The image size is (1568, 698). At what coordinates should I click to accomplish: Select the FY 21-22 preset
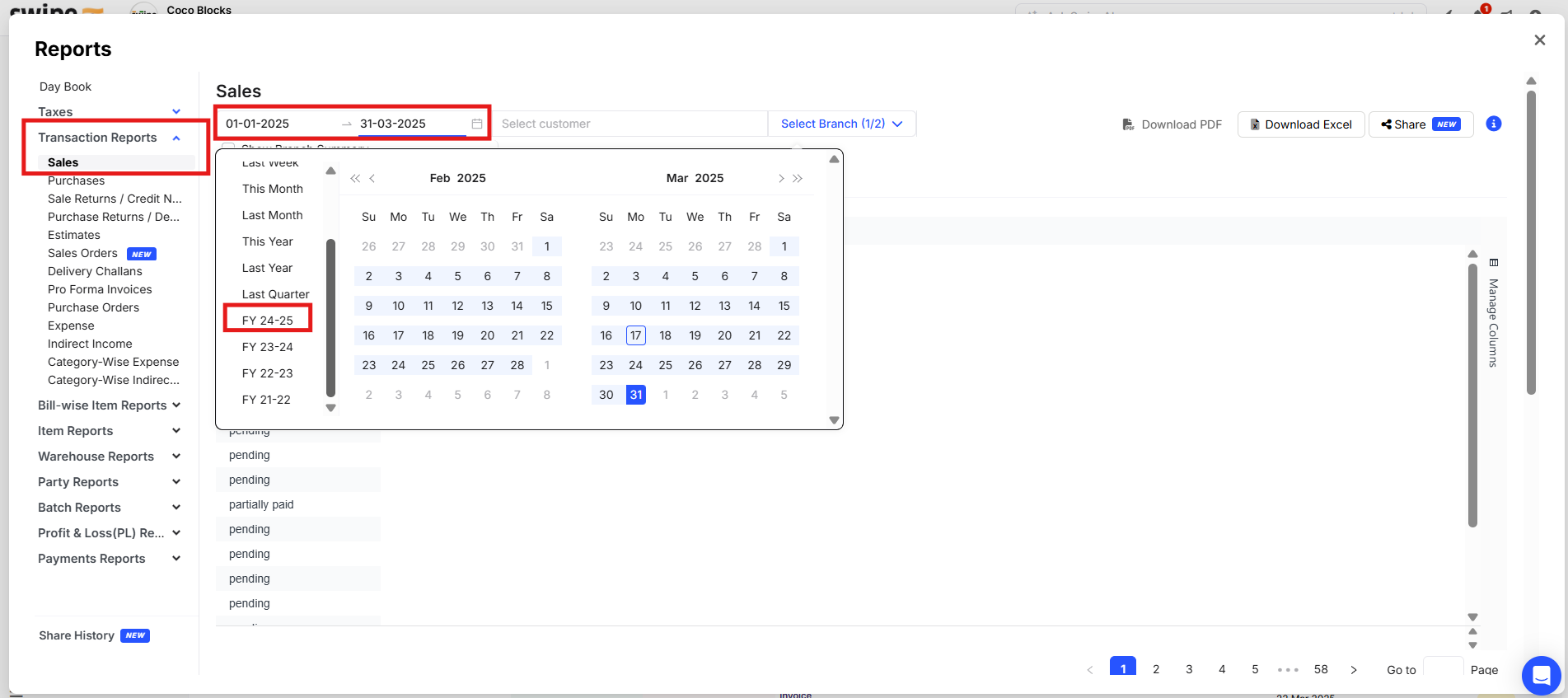[x=266, y=400]
